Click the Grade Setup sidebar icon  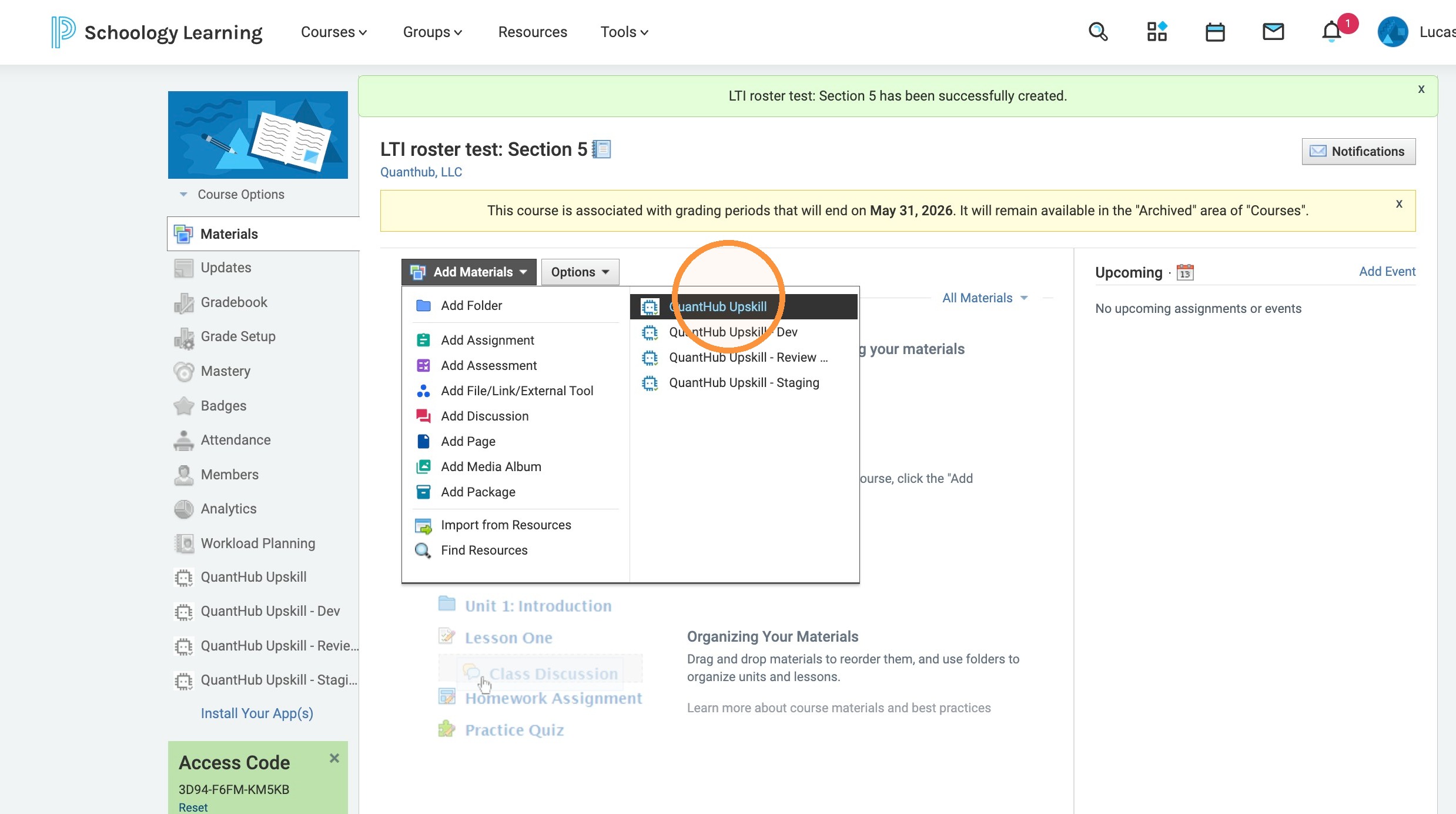[184, 338]
